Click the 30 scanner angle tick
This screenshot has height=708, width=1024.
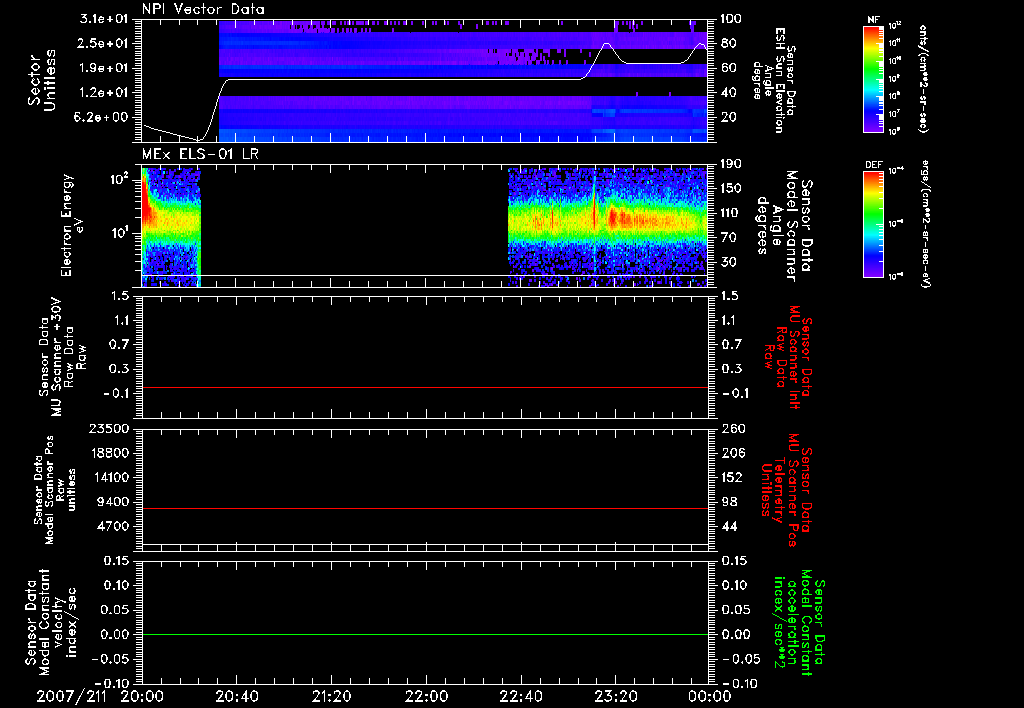728,262
